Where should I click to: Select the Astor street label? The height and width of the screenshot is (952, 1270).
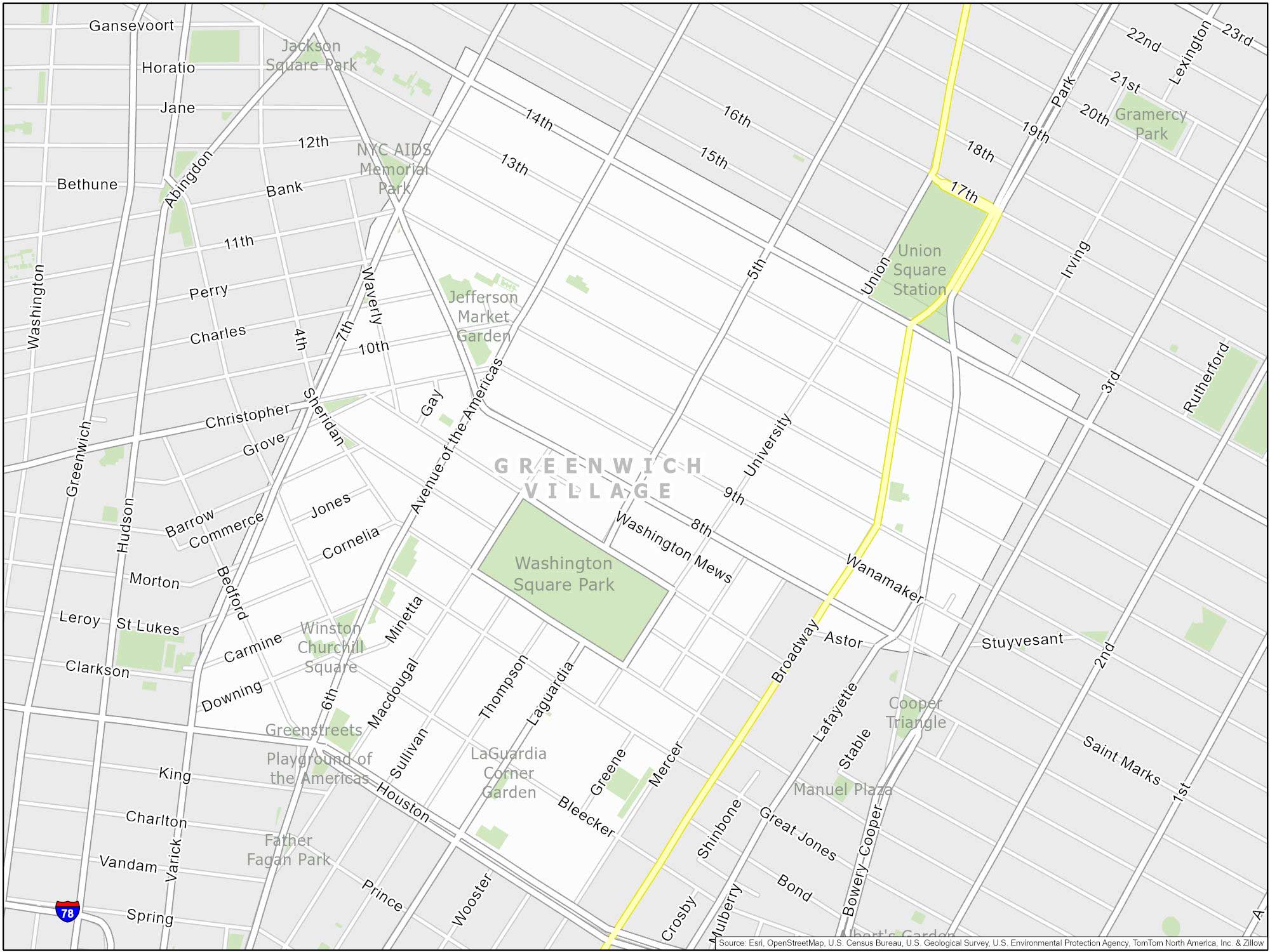[843, 639]
